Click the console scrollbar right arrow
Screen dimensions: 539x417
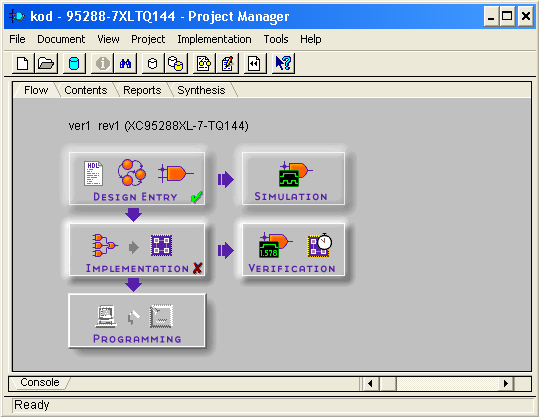[x=505, y=383]
